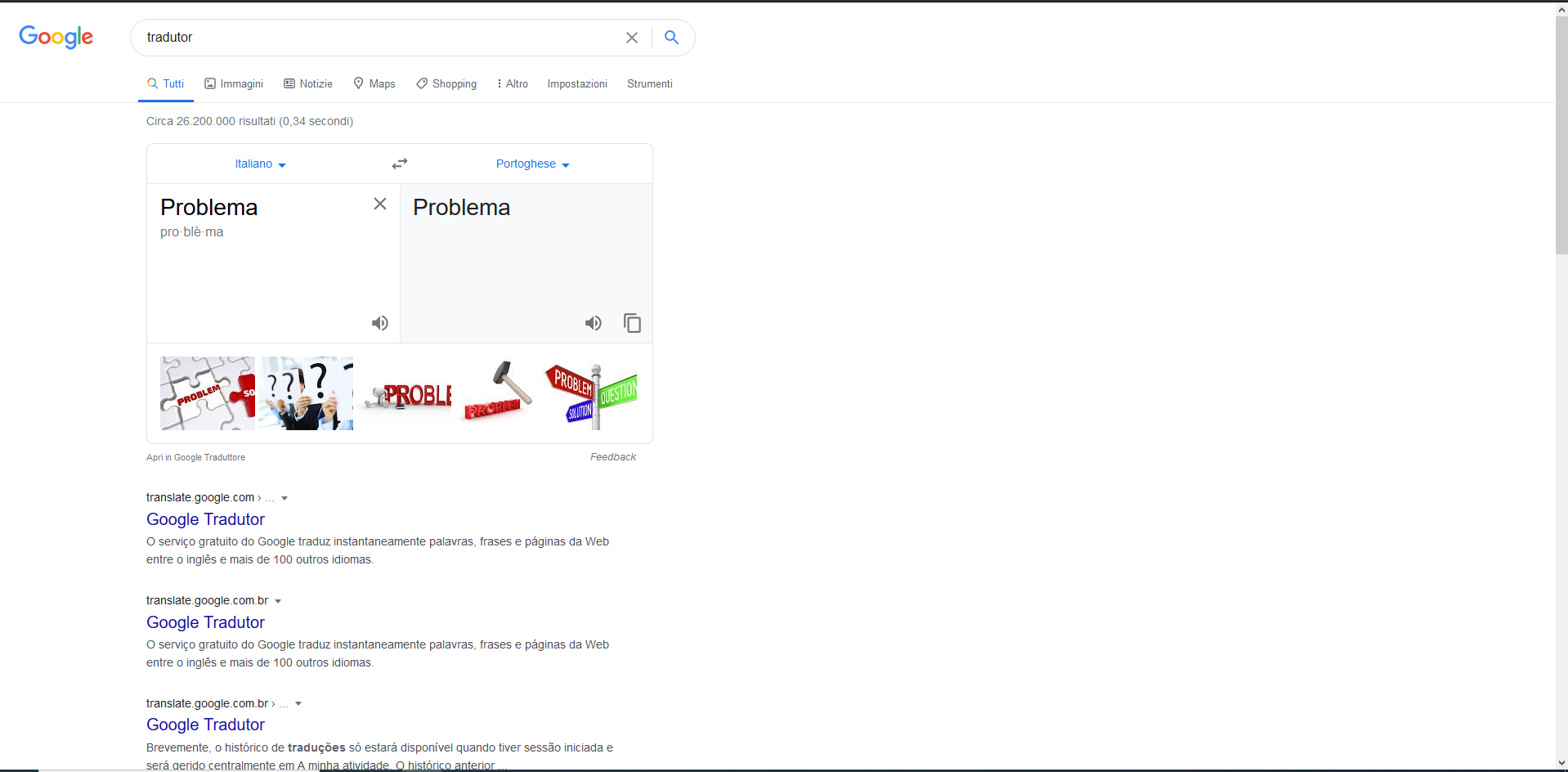Viewport: 1568px width, 772px height.
Task: Swap the translation languages
Action: (400, 164)
